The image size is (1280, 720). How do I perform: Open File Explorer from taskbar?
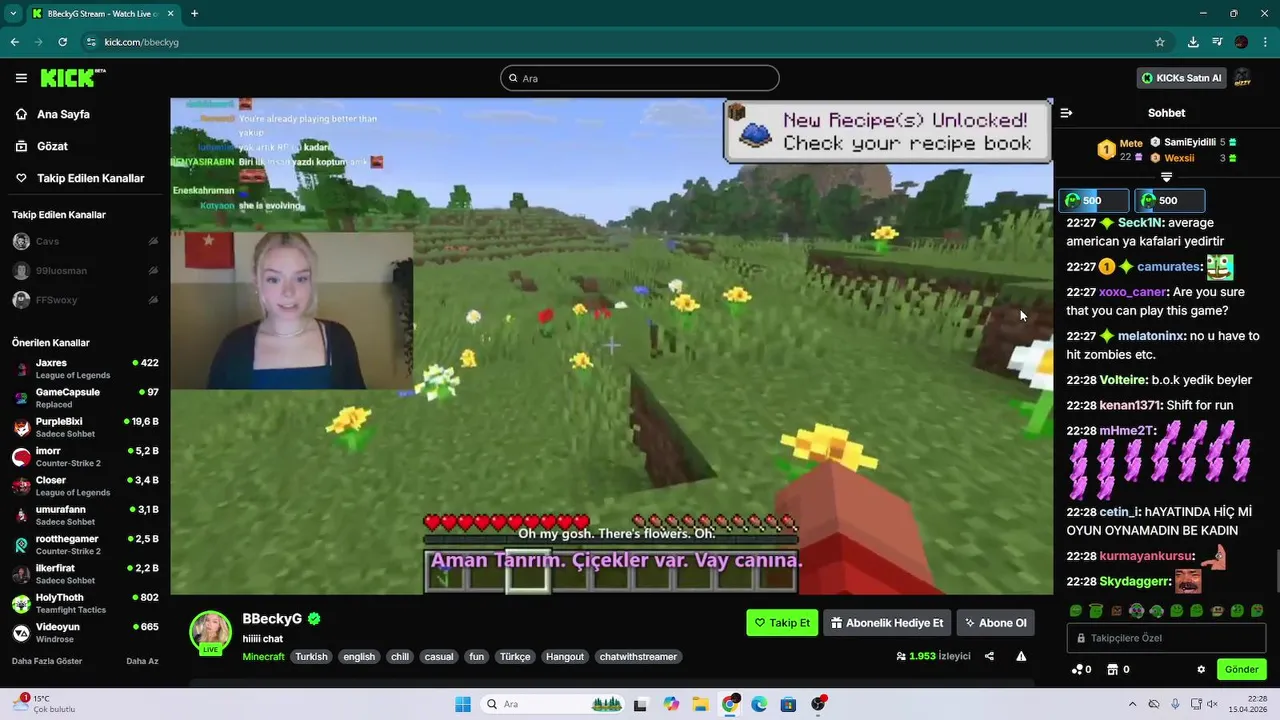(x=700, y=704)
